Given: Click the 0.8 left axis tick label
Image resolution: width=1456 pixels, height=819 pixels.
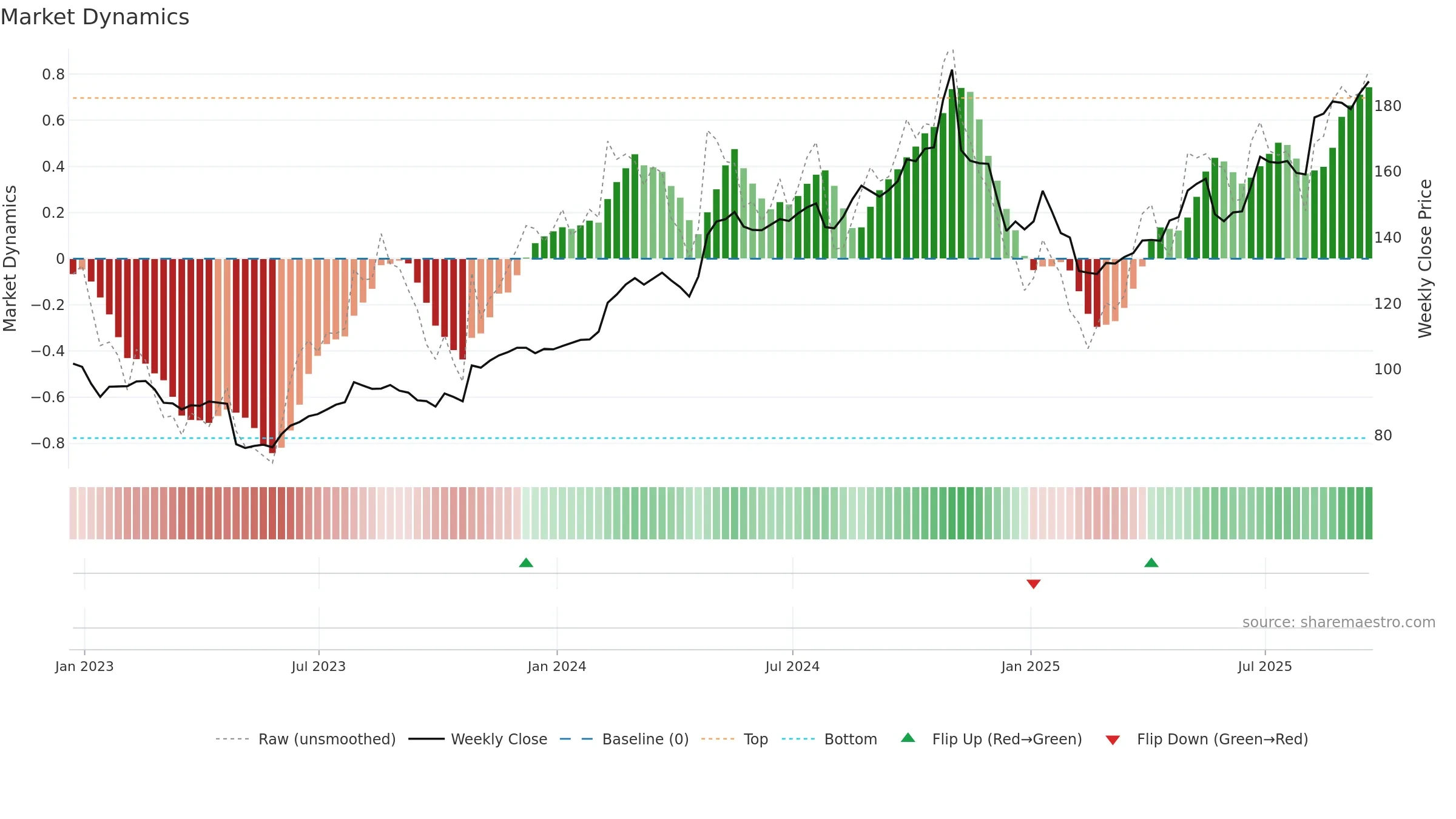Looking at the screenshot, I should tap(53, 75).
